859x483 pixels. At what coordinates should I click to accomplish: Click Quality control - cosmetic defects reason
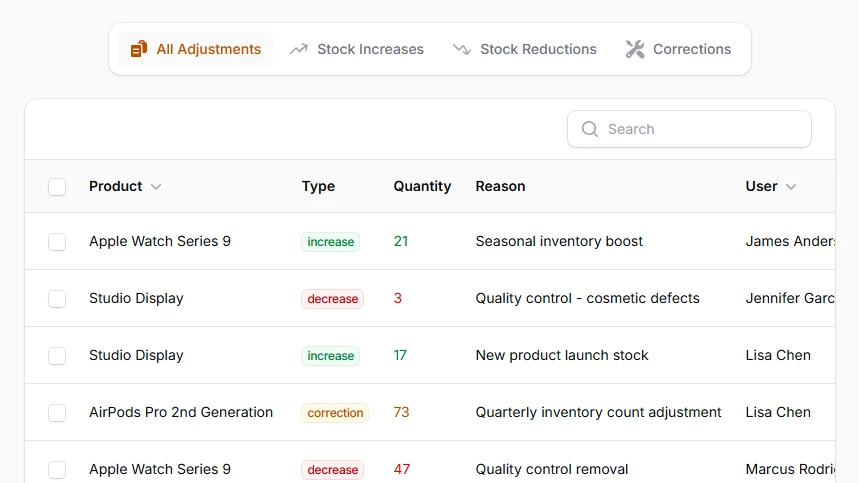(587, 298)
